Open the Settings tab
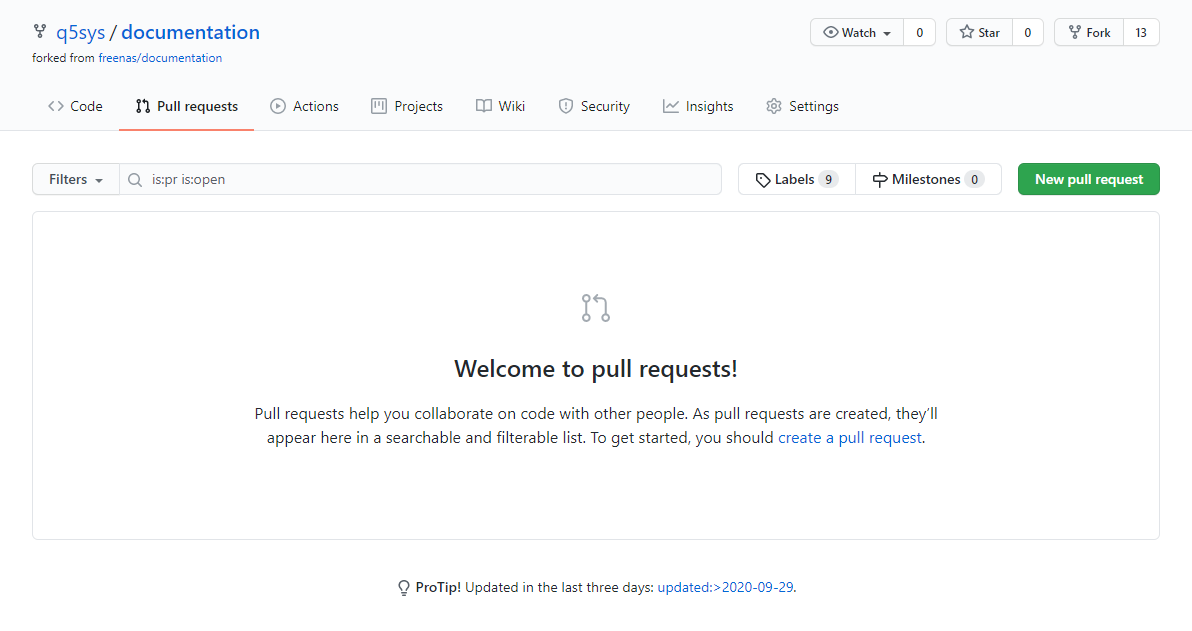 [x=802, y=106]
